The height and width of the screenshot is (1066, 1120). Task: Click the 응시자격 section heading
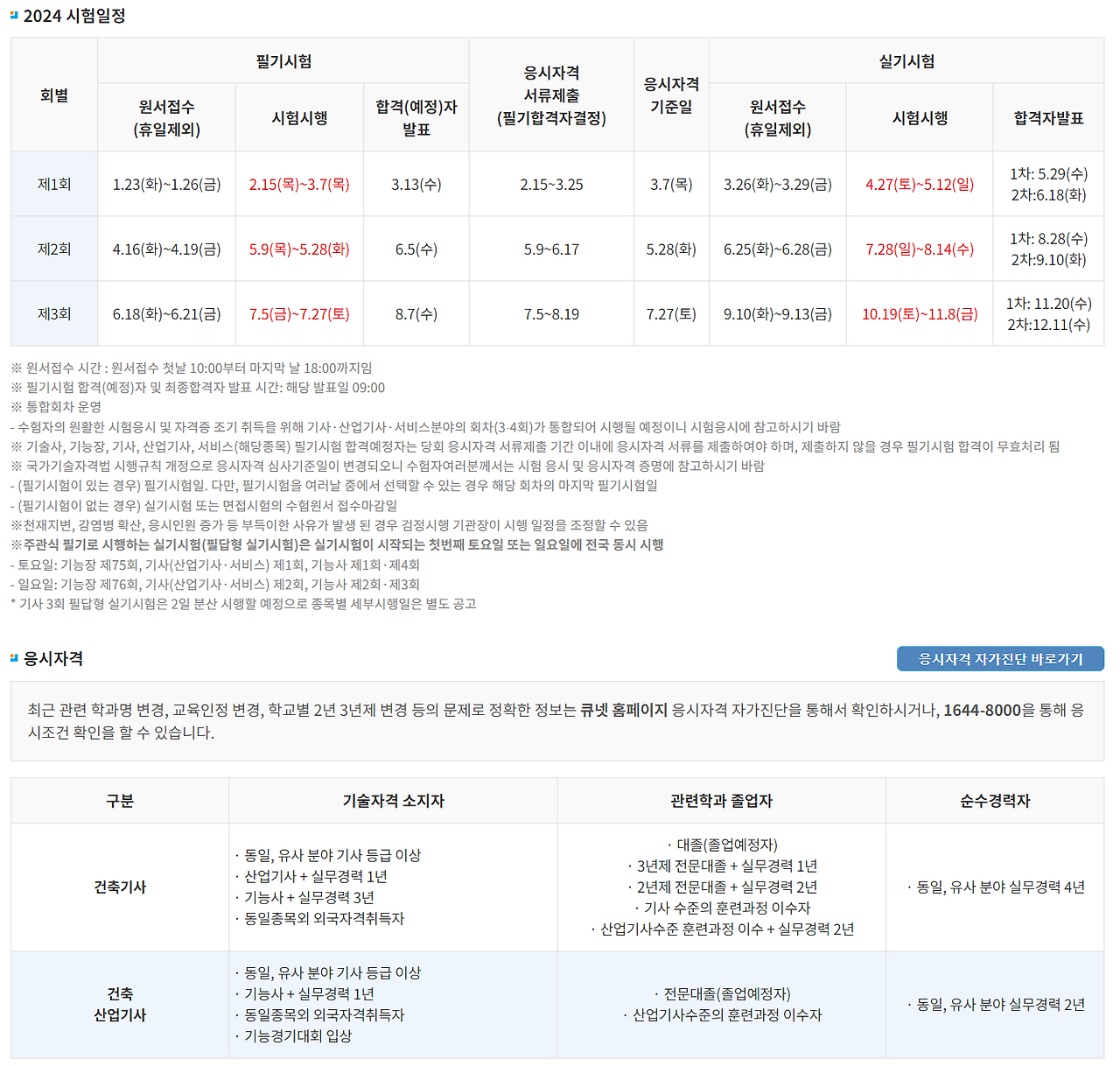pyautogui.click(x=53, y=658)
